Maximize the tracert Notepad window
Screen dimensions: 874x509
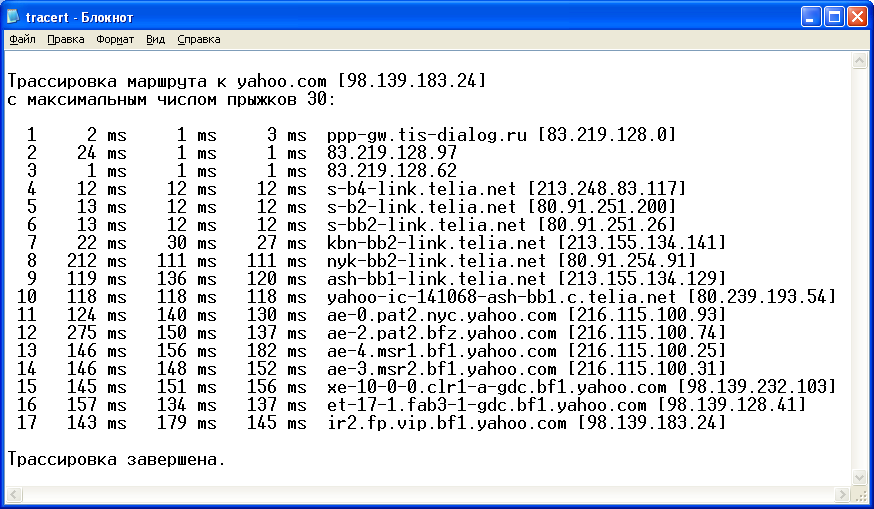click(x=834, y=17)
